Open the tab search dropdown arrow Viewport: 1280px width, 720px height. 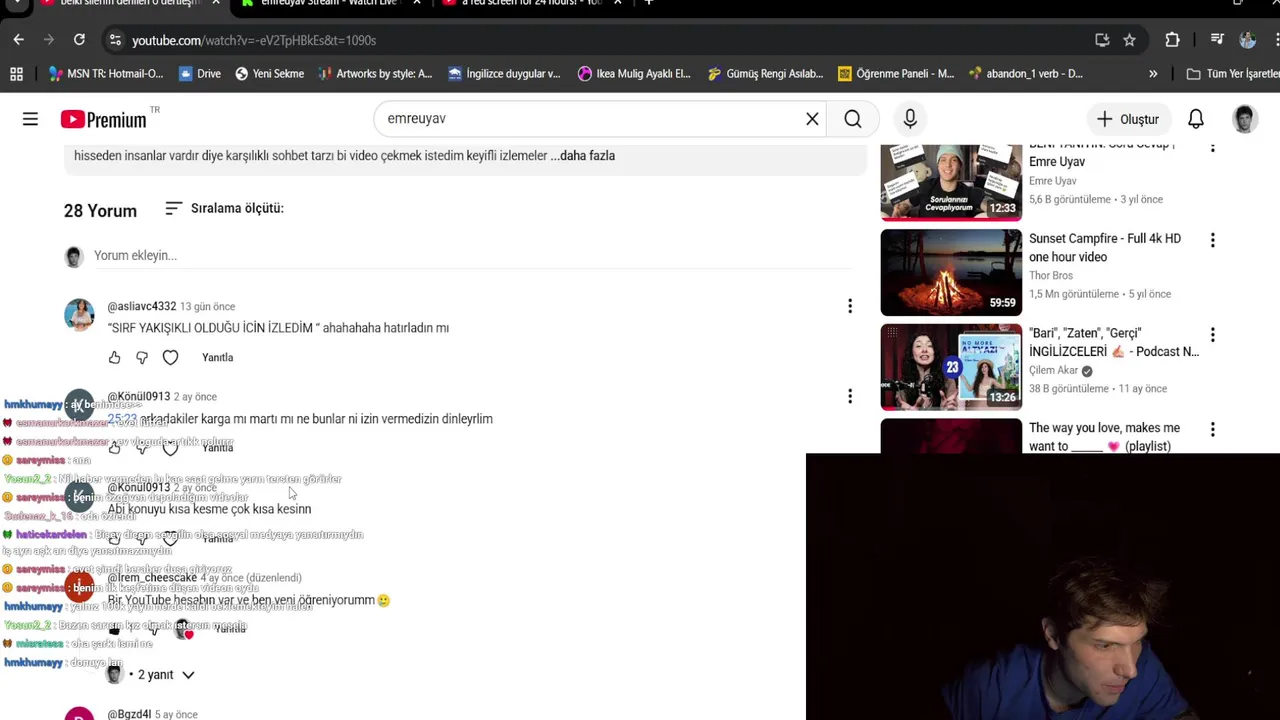tap(17, 3)
